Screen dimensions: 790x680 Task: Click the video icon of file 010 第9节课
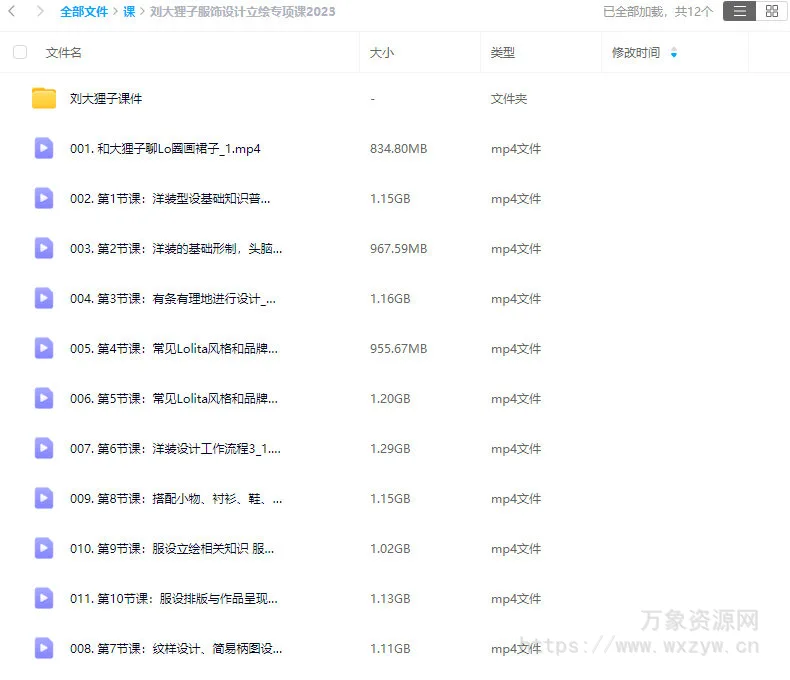pyautogui.click(x=44, y=548)
